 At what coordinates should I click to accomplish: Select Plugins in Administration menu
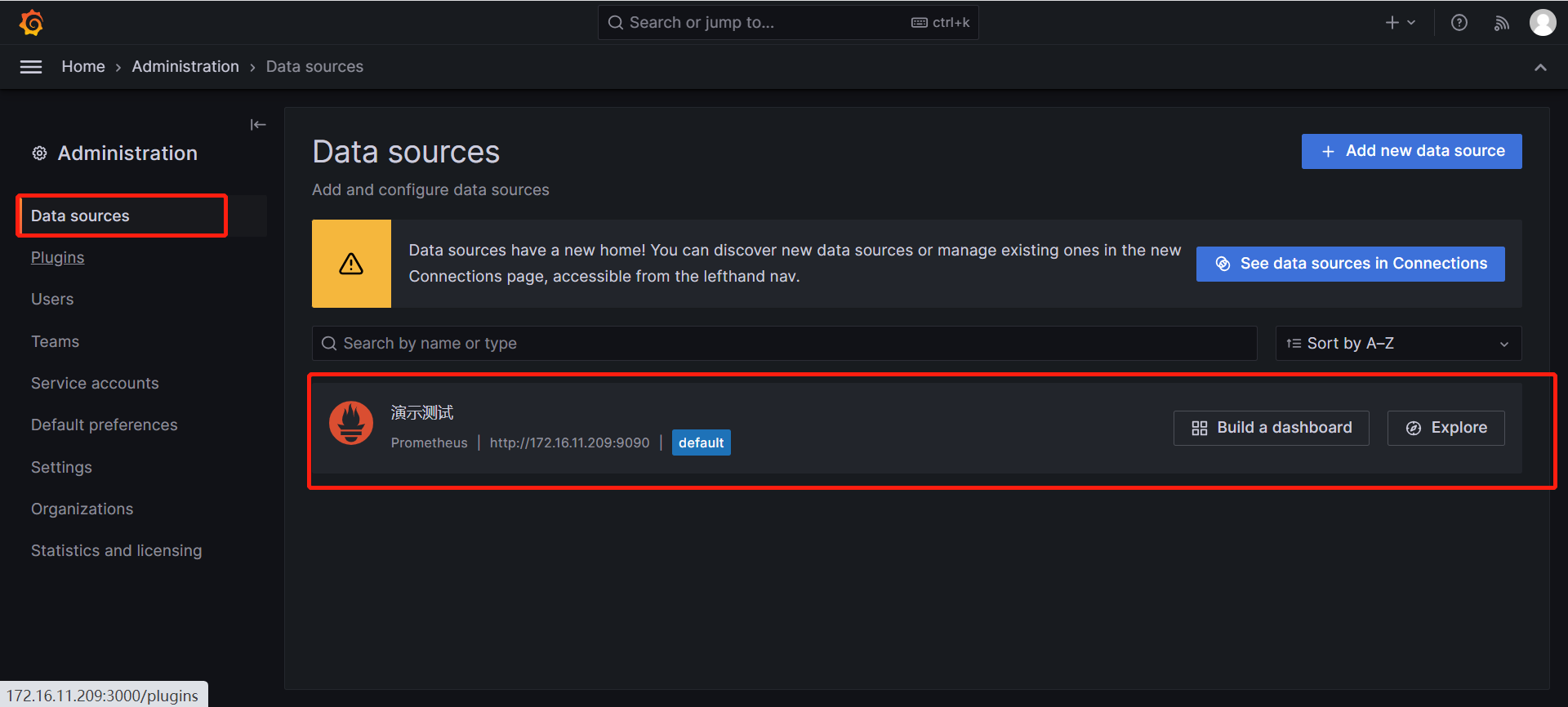[58, 258]
